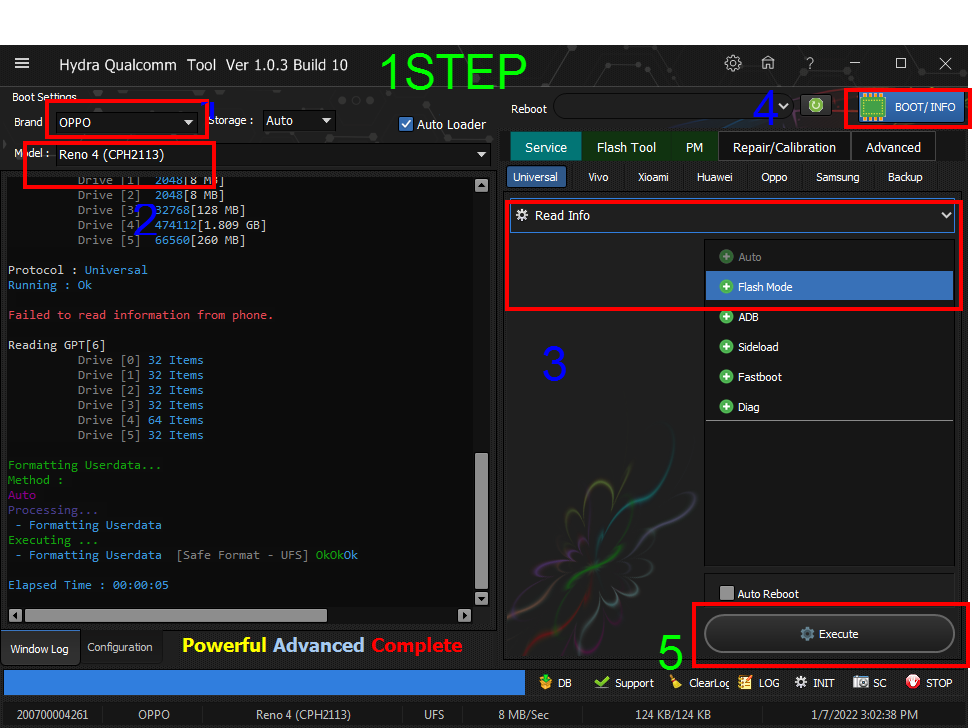Switch to the Configuration tab
972x728 pixels.
120,647
